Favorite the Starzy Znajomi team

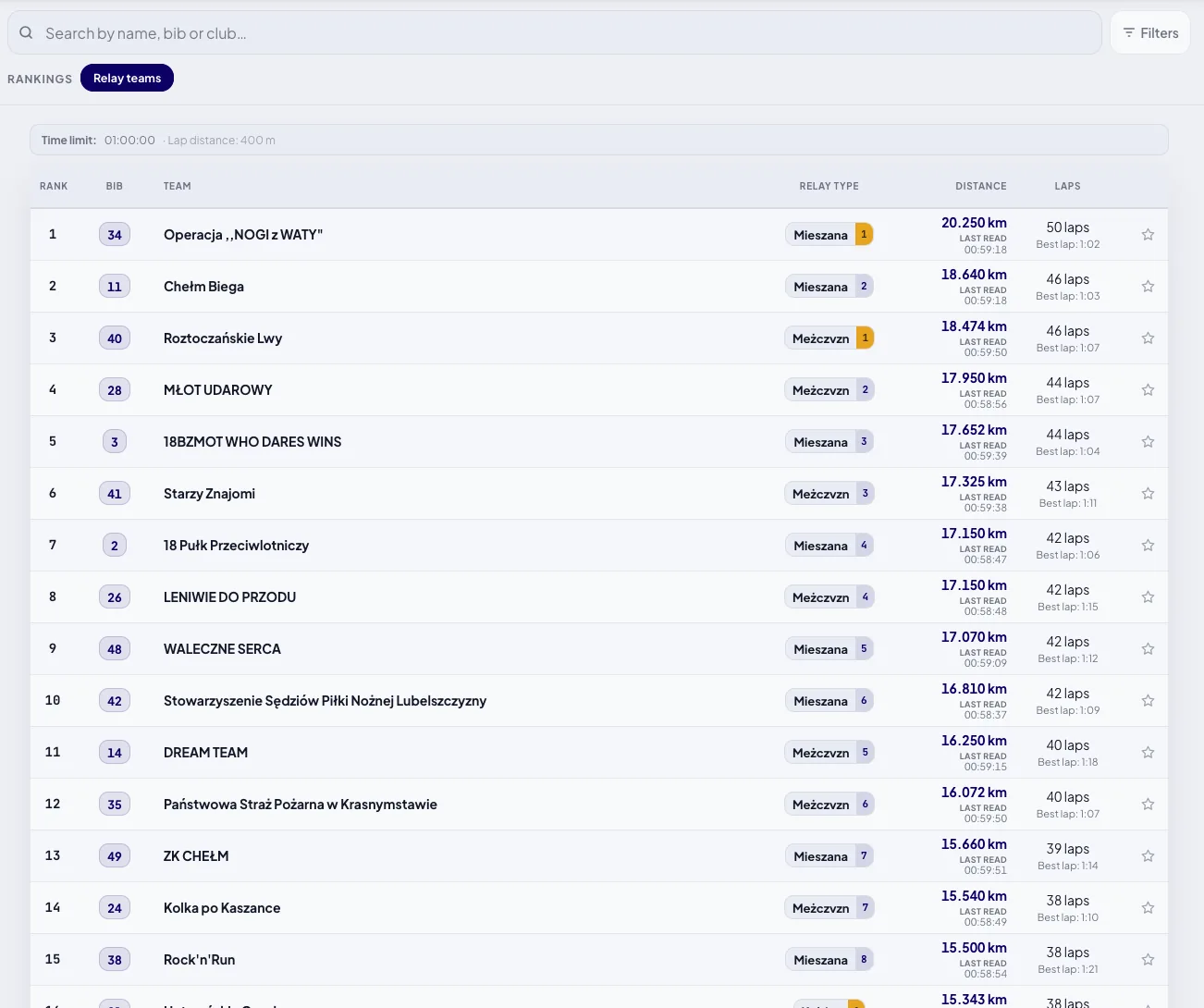[x=1148, y=494]
